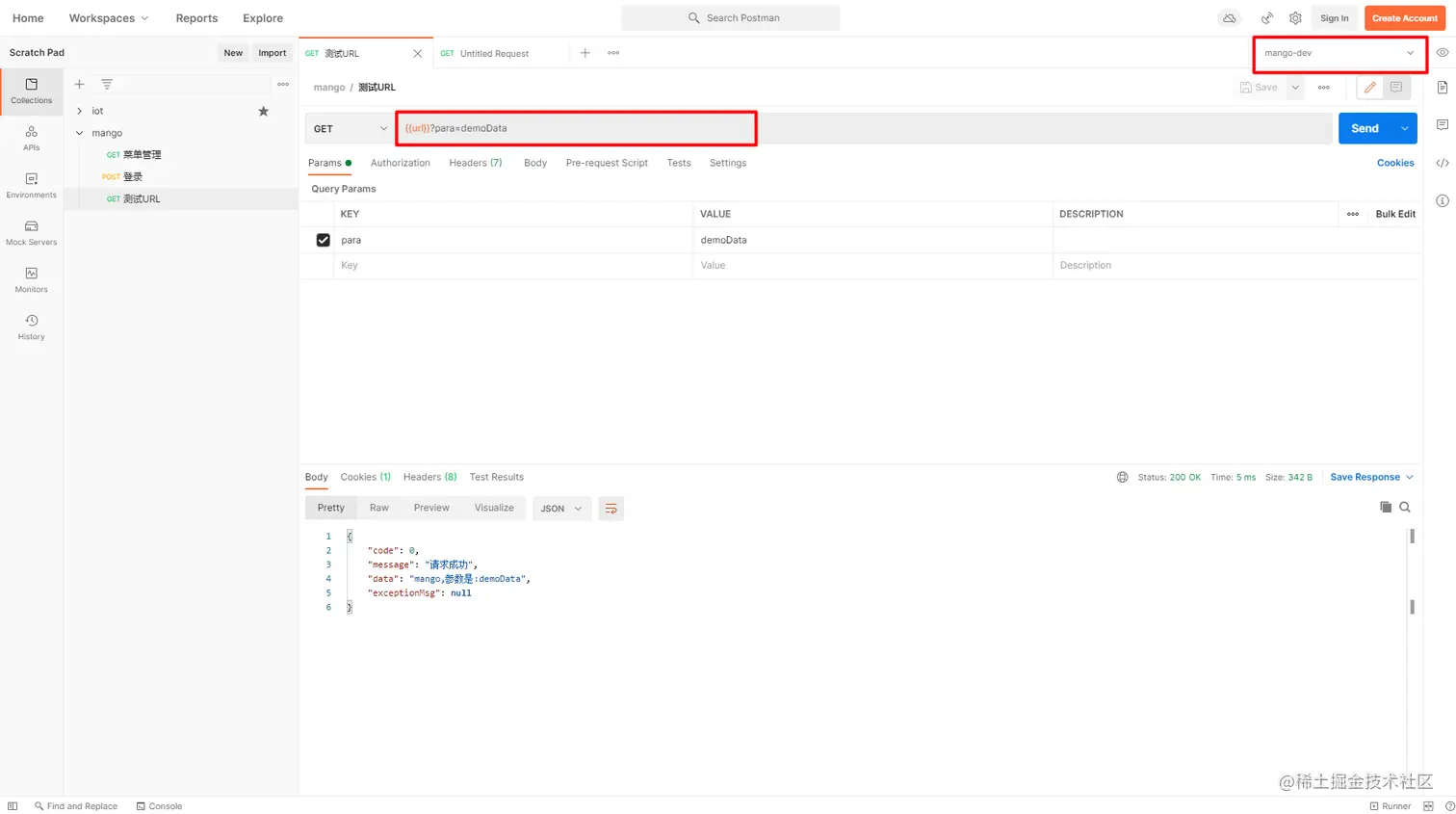Open the Save Response dropdown
This screenshot has width=1456, height=814.
[x=1371, y=477]
